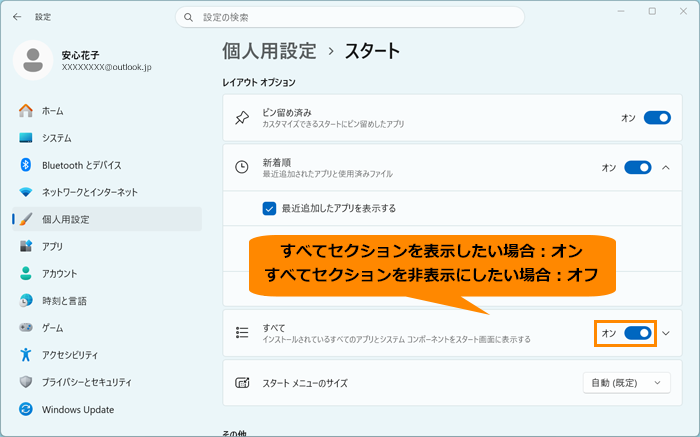This screenshot has height=437, width=700.
Task: Click the アクセシビリティ figure icon
Action: [26, 355]
